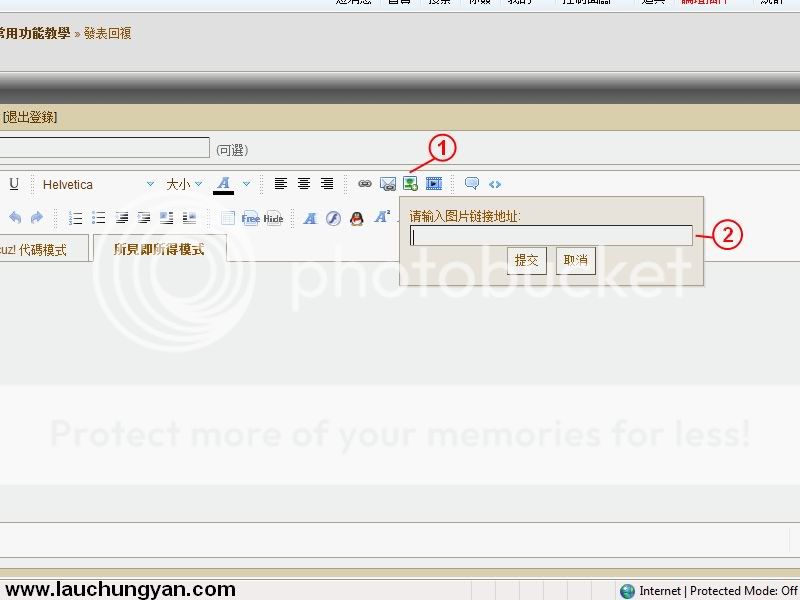800x600 pixels.
Task: Focus the image link address field
Action: click(x=552, y=236)
